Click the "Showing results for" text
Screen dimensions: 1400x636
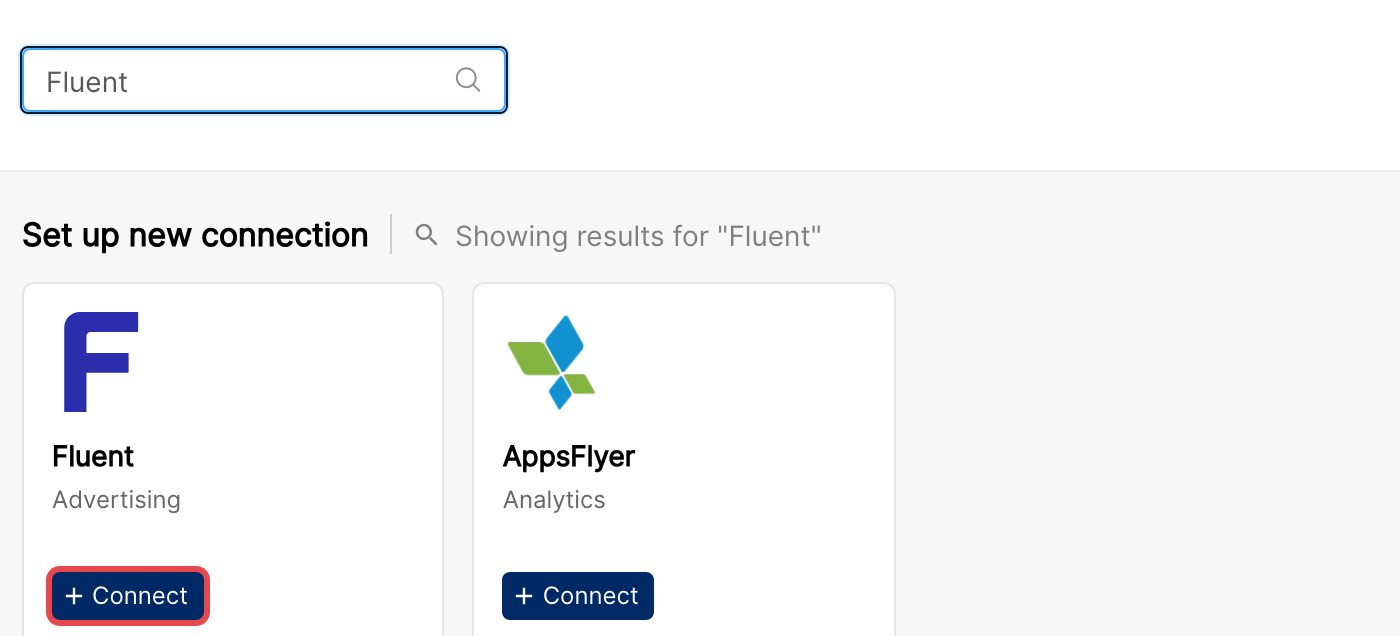click(x=638, y=236)
